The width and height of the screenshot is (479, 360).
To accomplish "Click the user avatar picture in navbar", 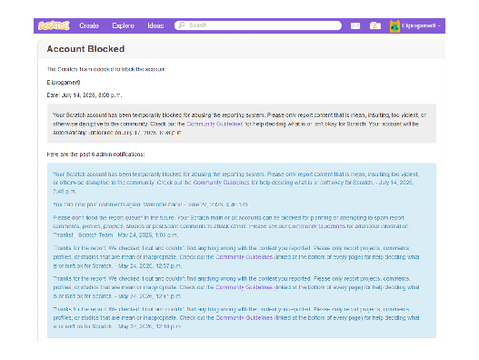I will pyautogui.click(x=395, y=26).
